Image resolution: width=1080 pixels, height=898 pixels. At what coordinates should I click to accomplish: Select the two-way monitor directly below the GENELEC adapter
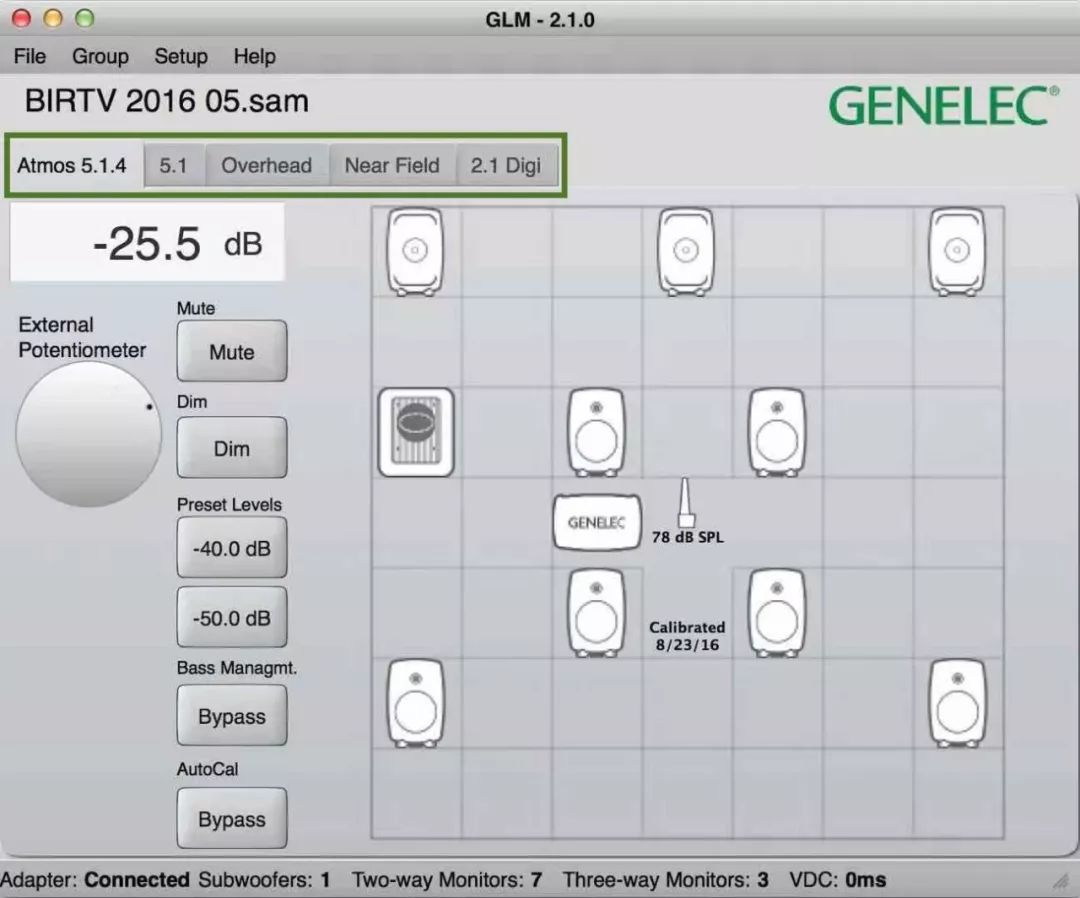(x=596, y=612)
